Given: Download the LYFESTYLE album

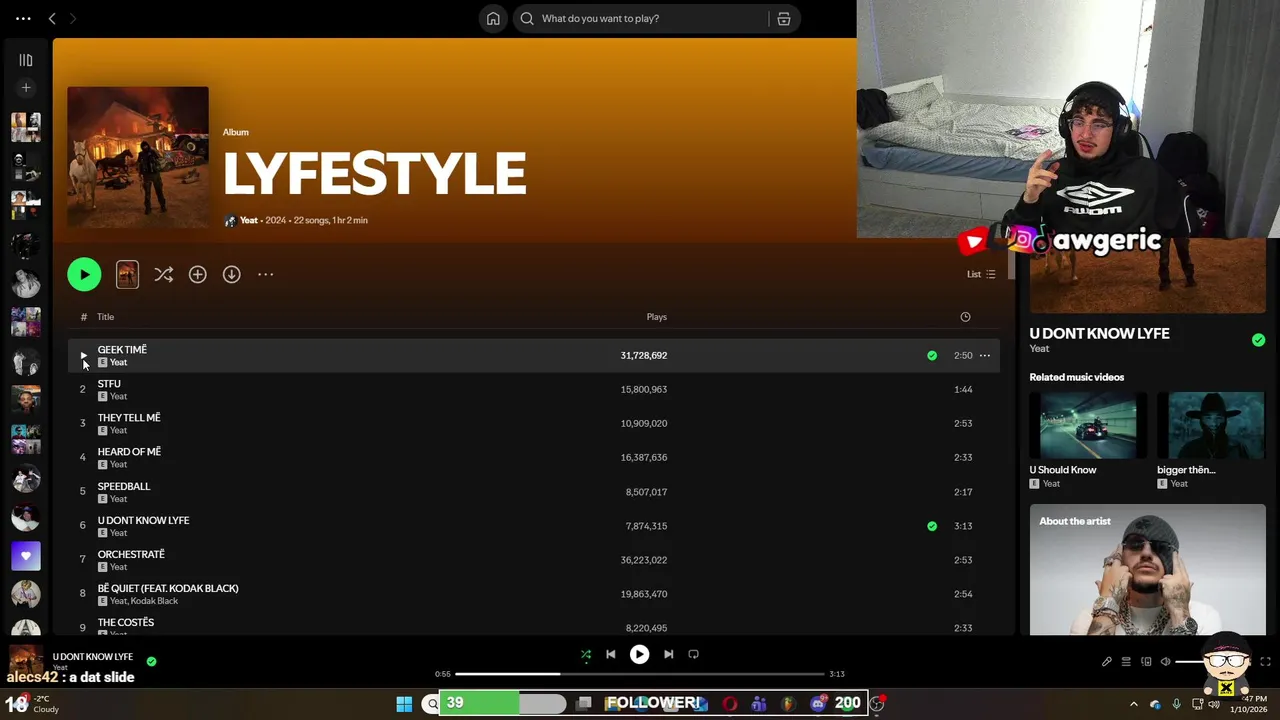Looking at the screenshot, I should click(231, 274).
